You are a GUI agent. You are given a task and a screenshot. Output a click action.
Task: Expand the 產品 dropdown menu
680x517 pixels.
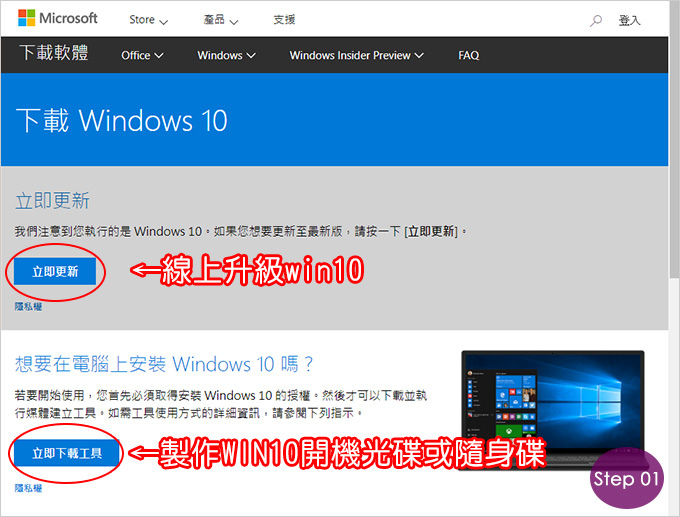coord(221,20)
